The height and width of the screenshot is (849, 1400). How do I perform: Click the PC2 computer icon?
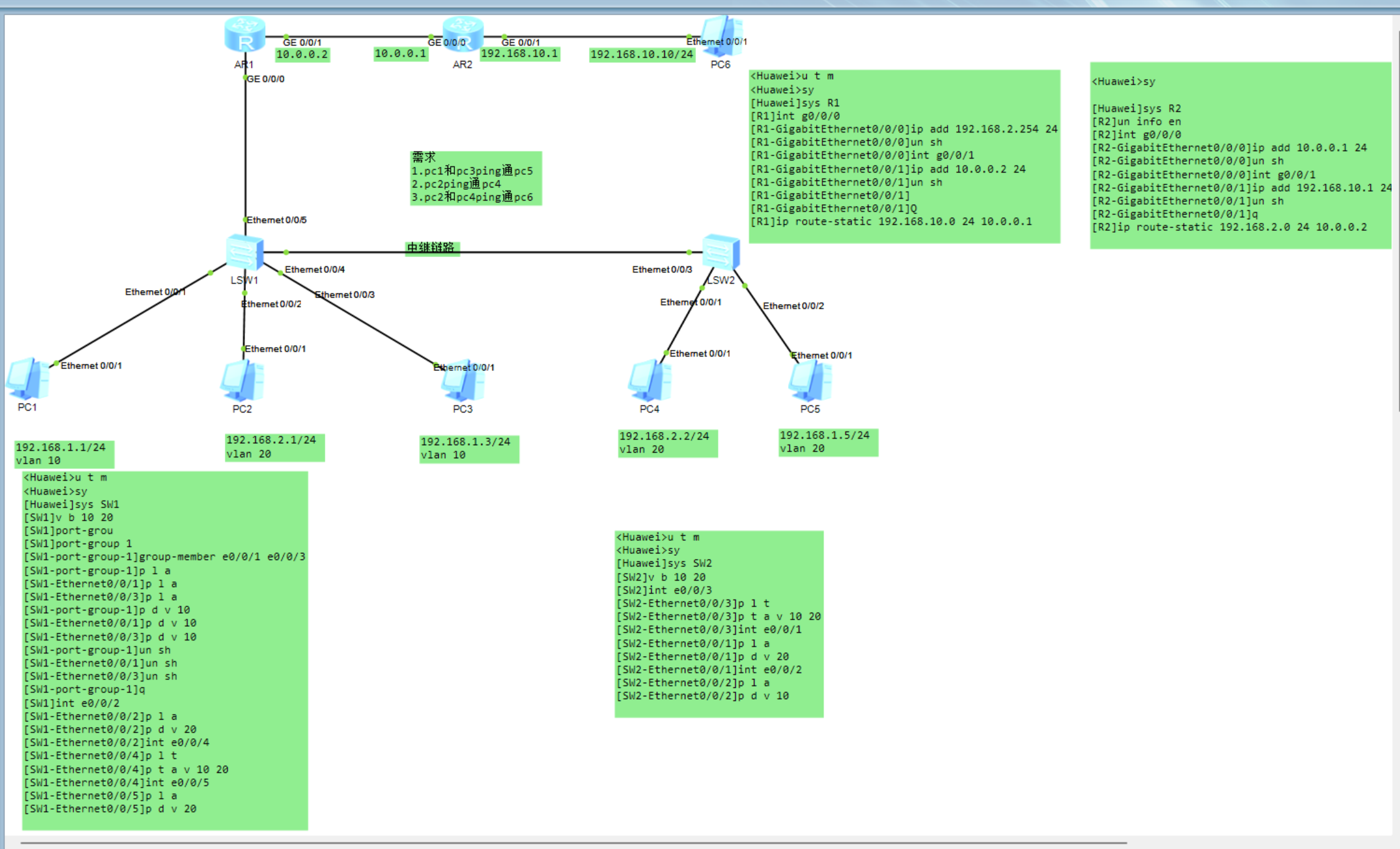(242, 380)
